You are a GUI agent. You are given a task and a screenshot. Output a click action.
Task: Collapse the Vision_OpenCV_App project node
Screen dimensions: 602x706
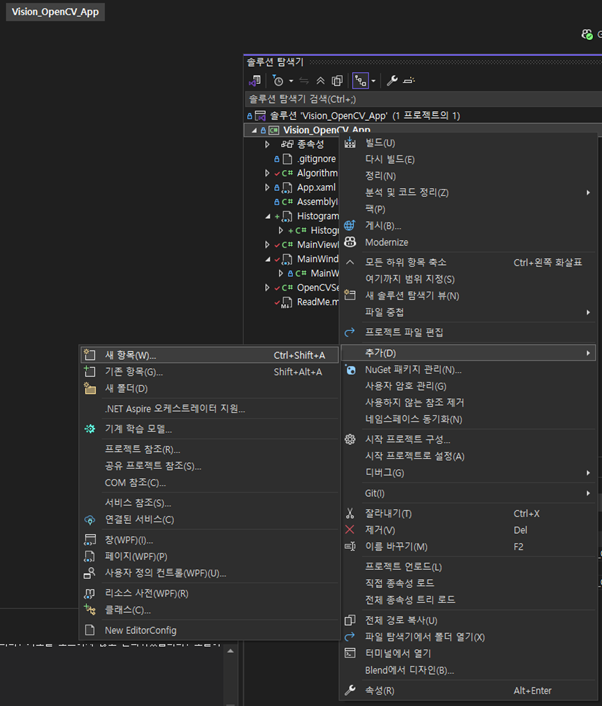tap(250, 130)
